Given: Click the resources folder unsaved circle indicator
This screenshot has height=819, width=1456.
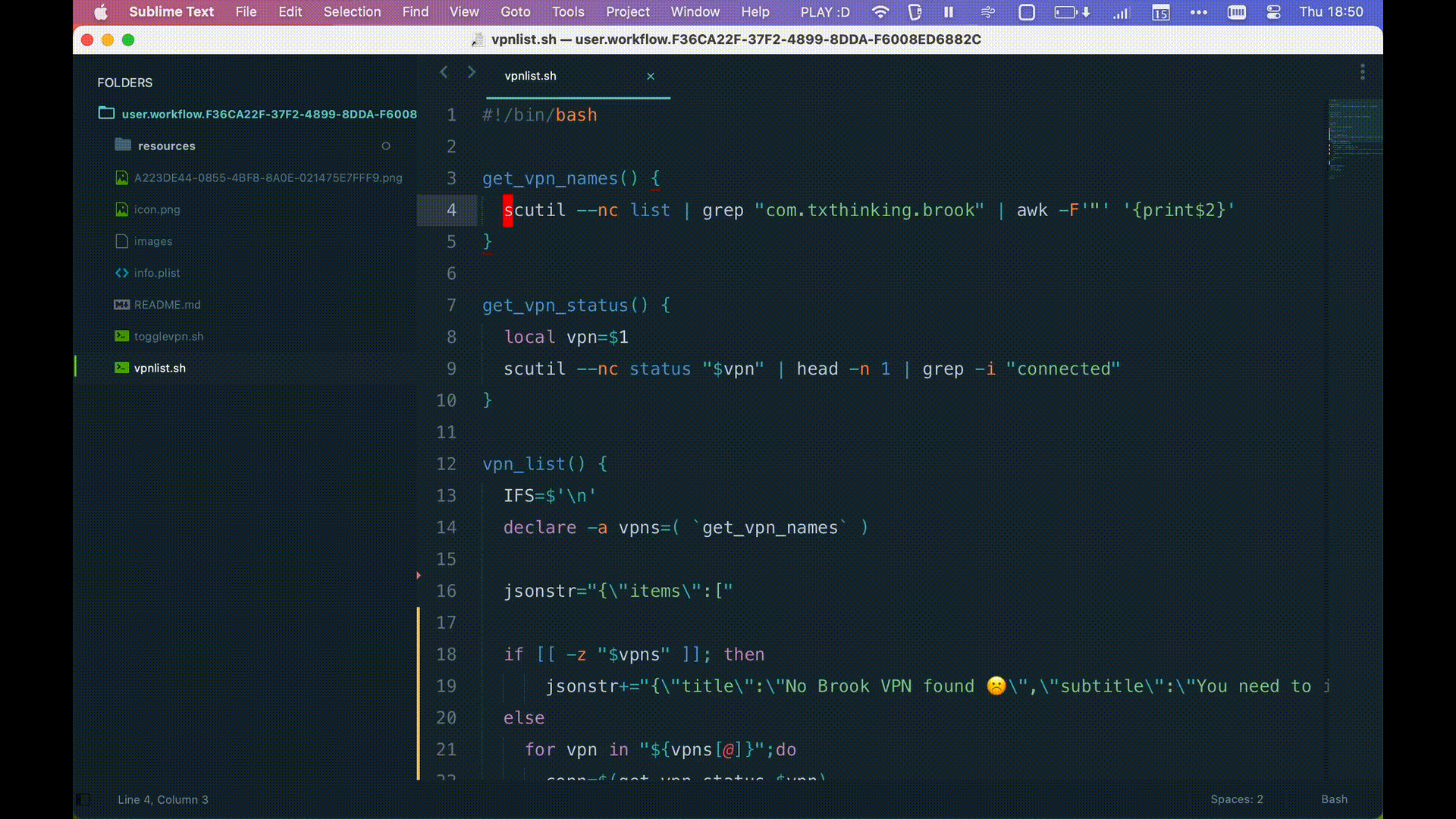Looking at the screenshot, I should coord(386,146).
